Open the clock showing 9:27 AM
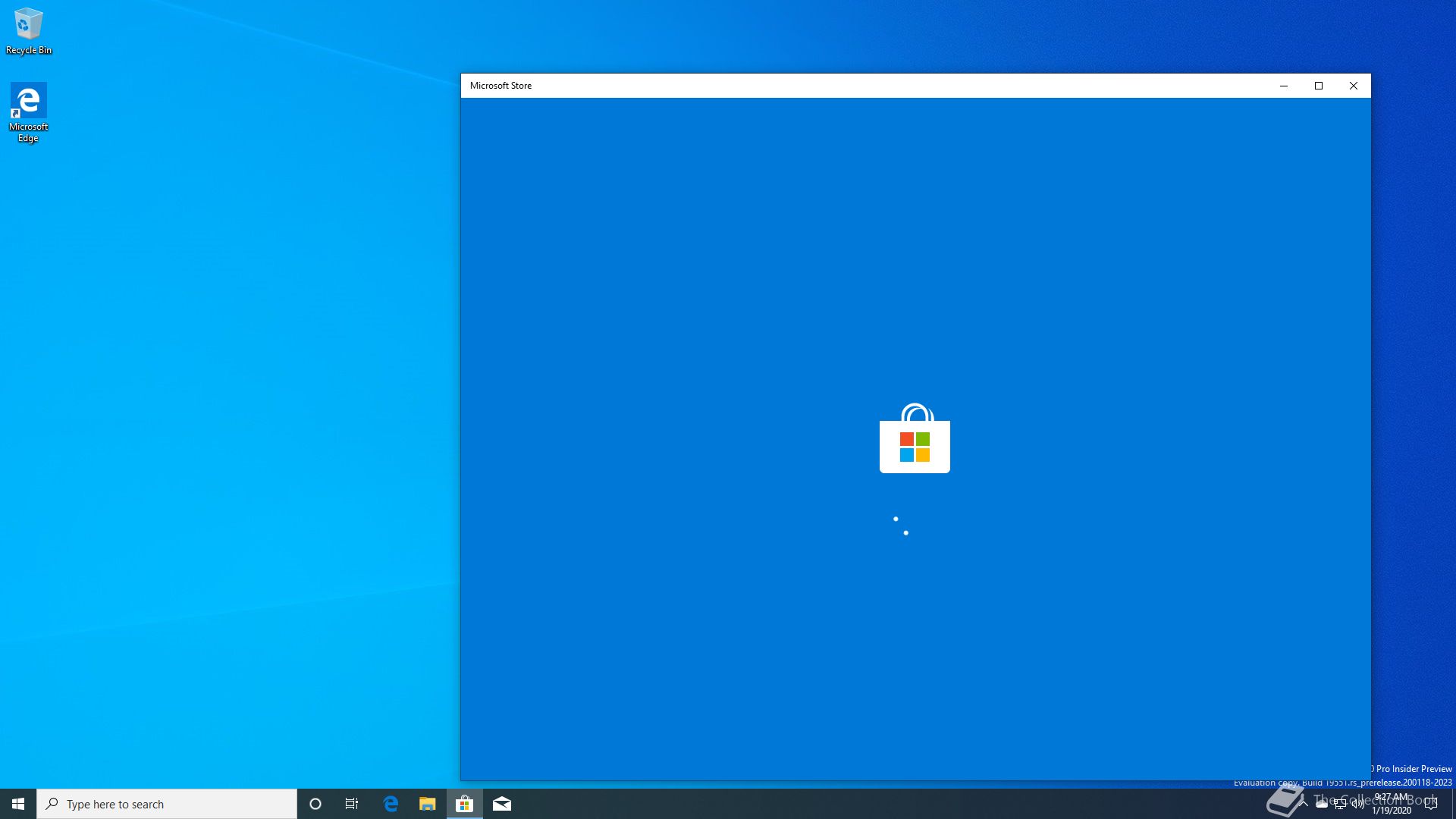This screenshot has width=1456, height=819. 1392,804
